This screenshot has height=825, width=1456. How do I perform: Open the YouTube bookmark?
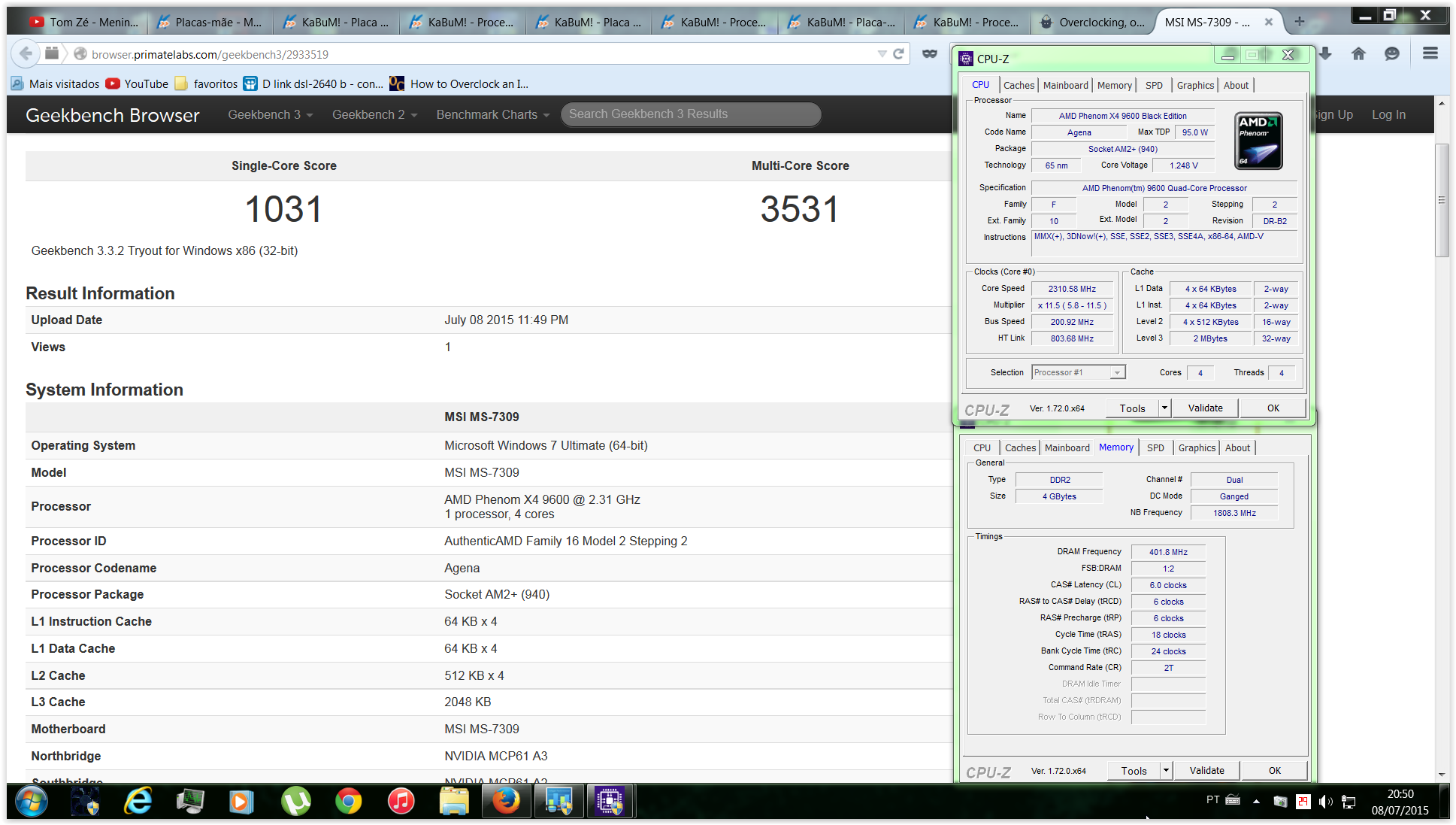tap(138, 83)
